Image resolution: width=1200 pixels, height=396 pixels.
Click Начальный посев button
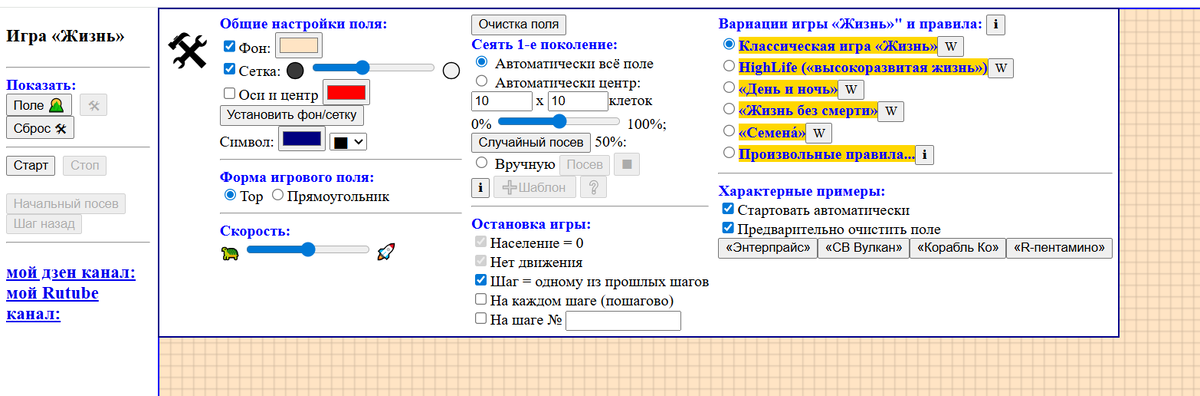coord(67,204)
